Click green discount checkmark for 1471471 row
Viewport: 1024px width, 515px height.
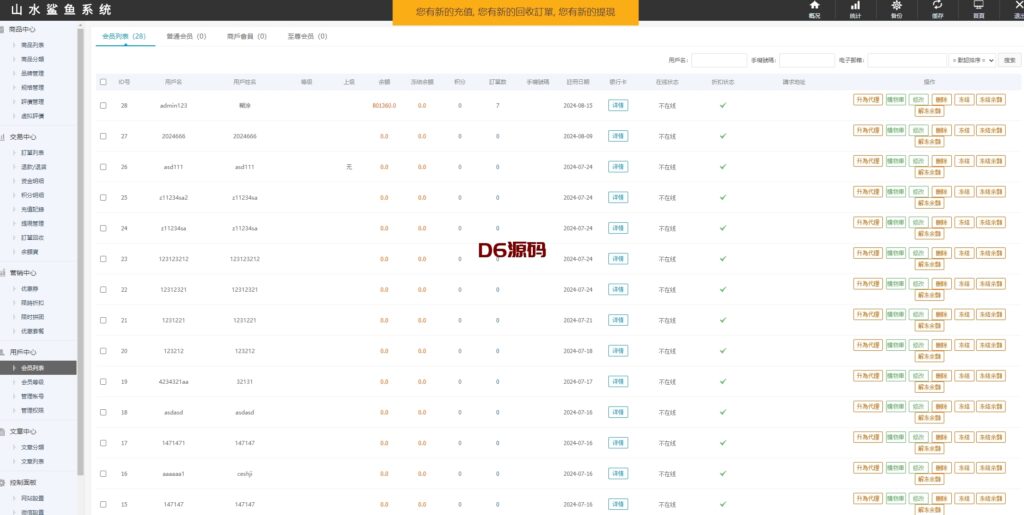pyautogui.click(x=723, y=443)
